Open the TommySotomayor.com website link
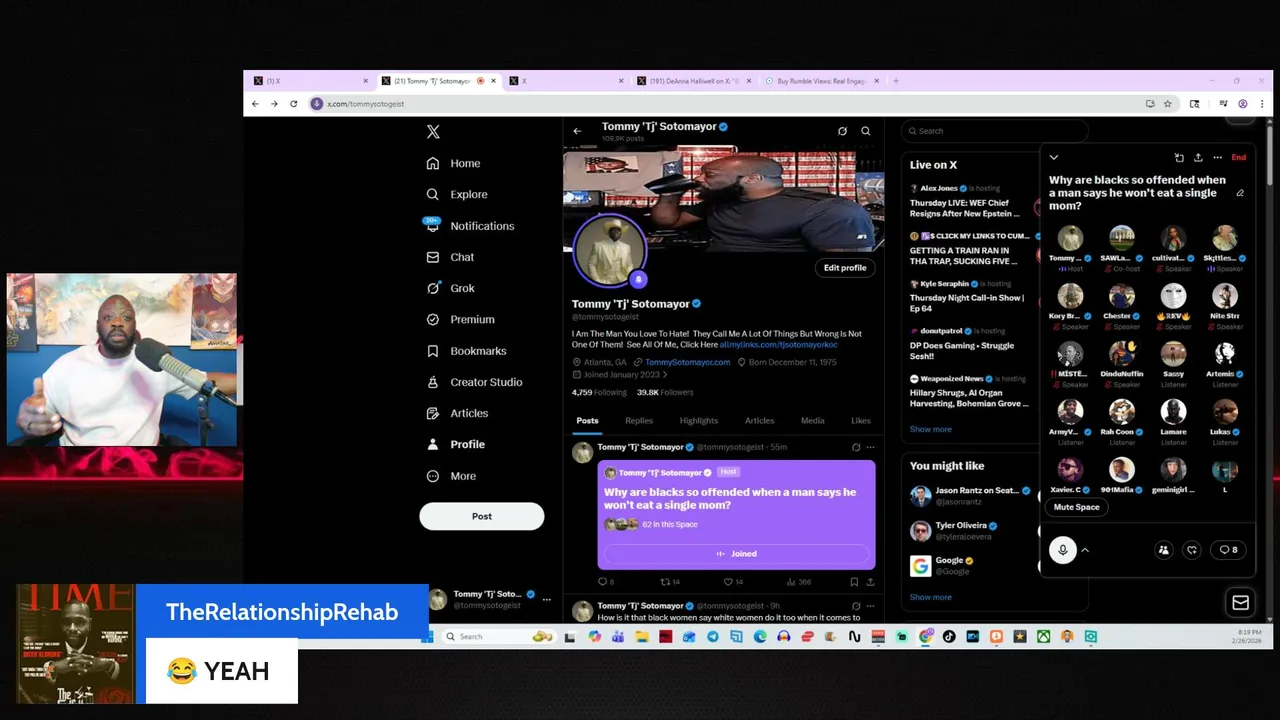This screenshot has width=1280, height=720. [688, 362]
